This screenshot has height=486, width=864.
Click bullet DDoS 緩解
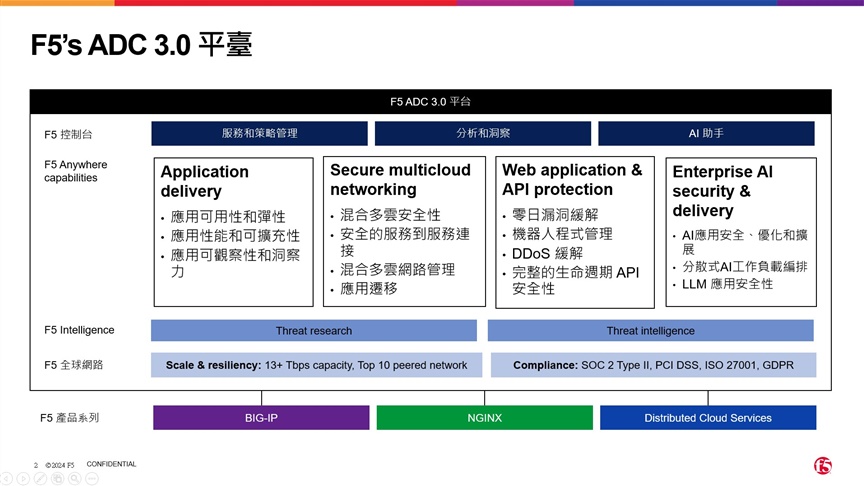[x=547, y=253]
